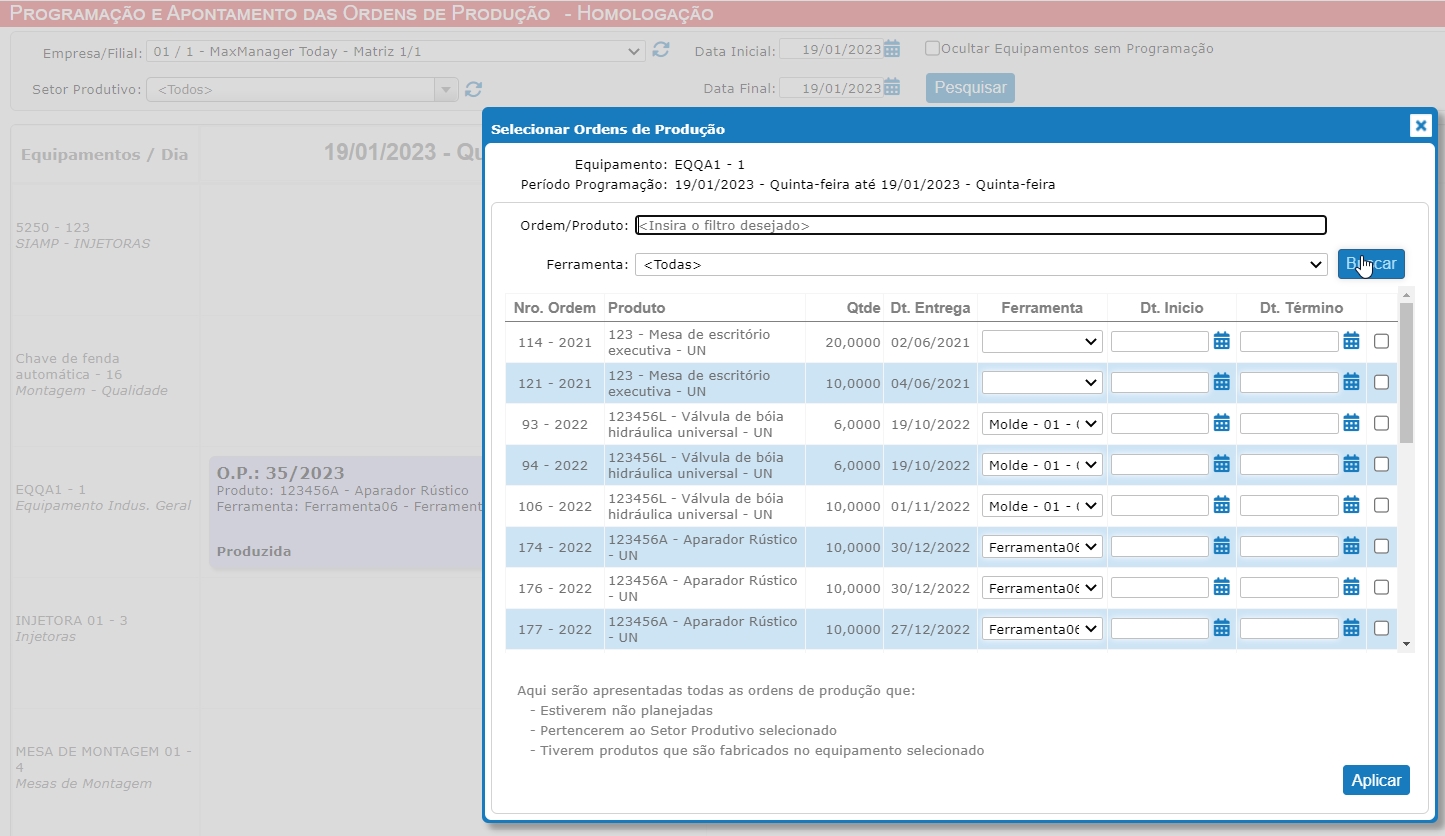This screenshot has height=836, width=1445.
Task: Click the Nro. Ordem column header
Action: pos(555,308)
